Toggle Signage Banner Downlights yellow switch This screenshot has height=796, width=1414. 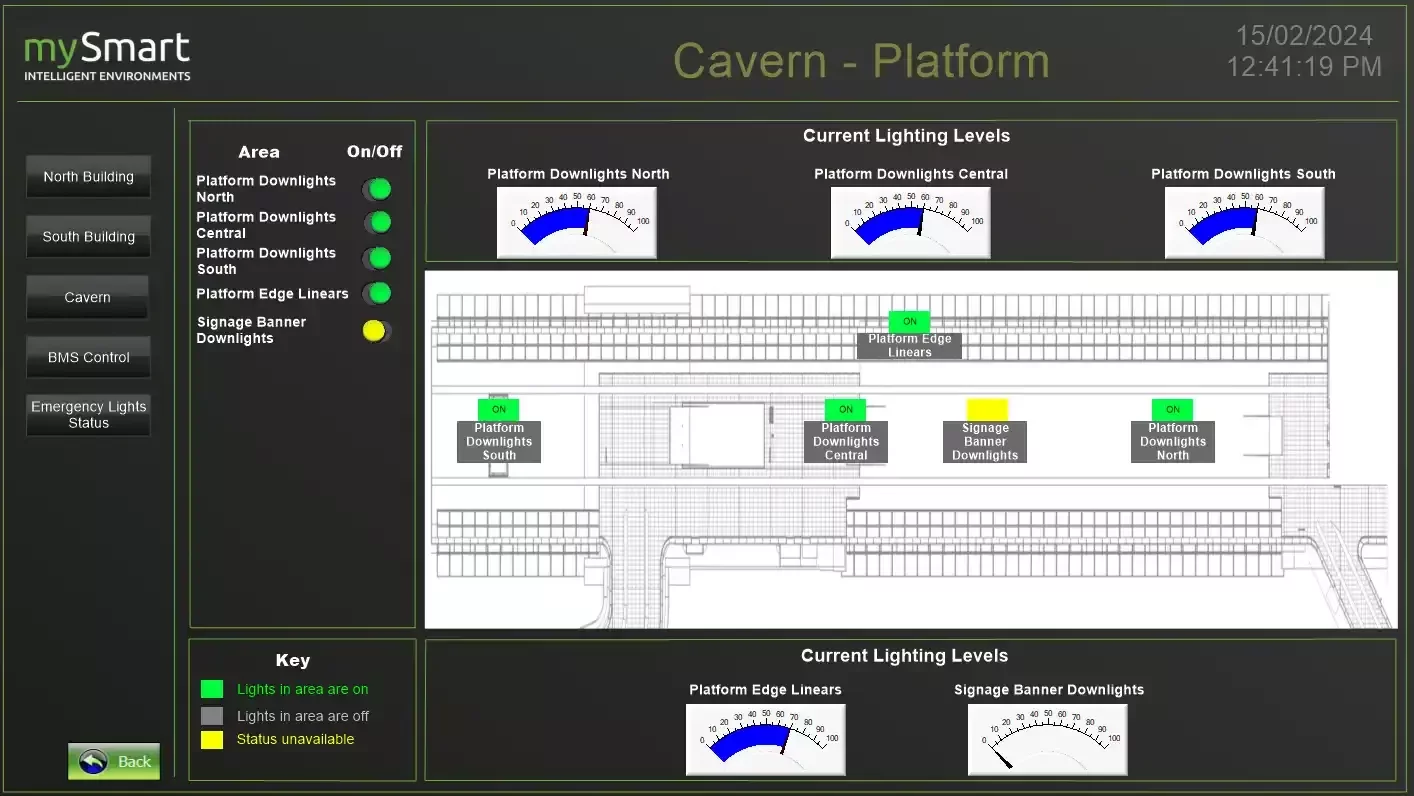376,331
